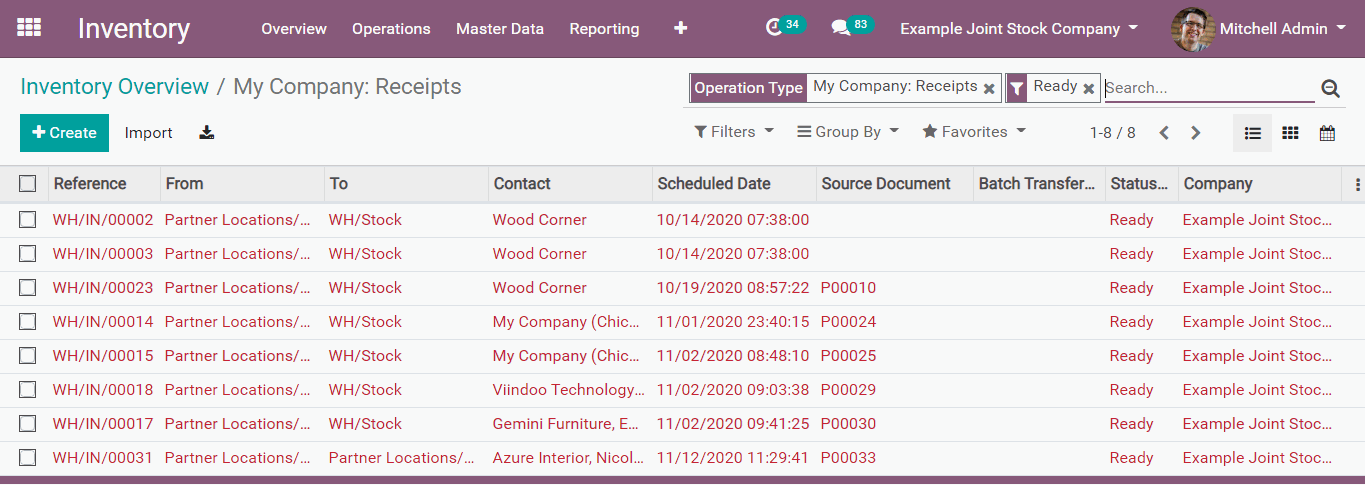This screenshot has width=1365, height=485.
Task: Go back to Inventory Overview breadcrumb
Action: tap(114, 87)
